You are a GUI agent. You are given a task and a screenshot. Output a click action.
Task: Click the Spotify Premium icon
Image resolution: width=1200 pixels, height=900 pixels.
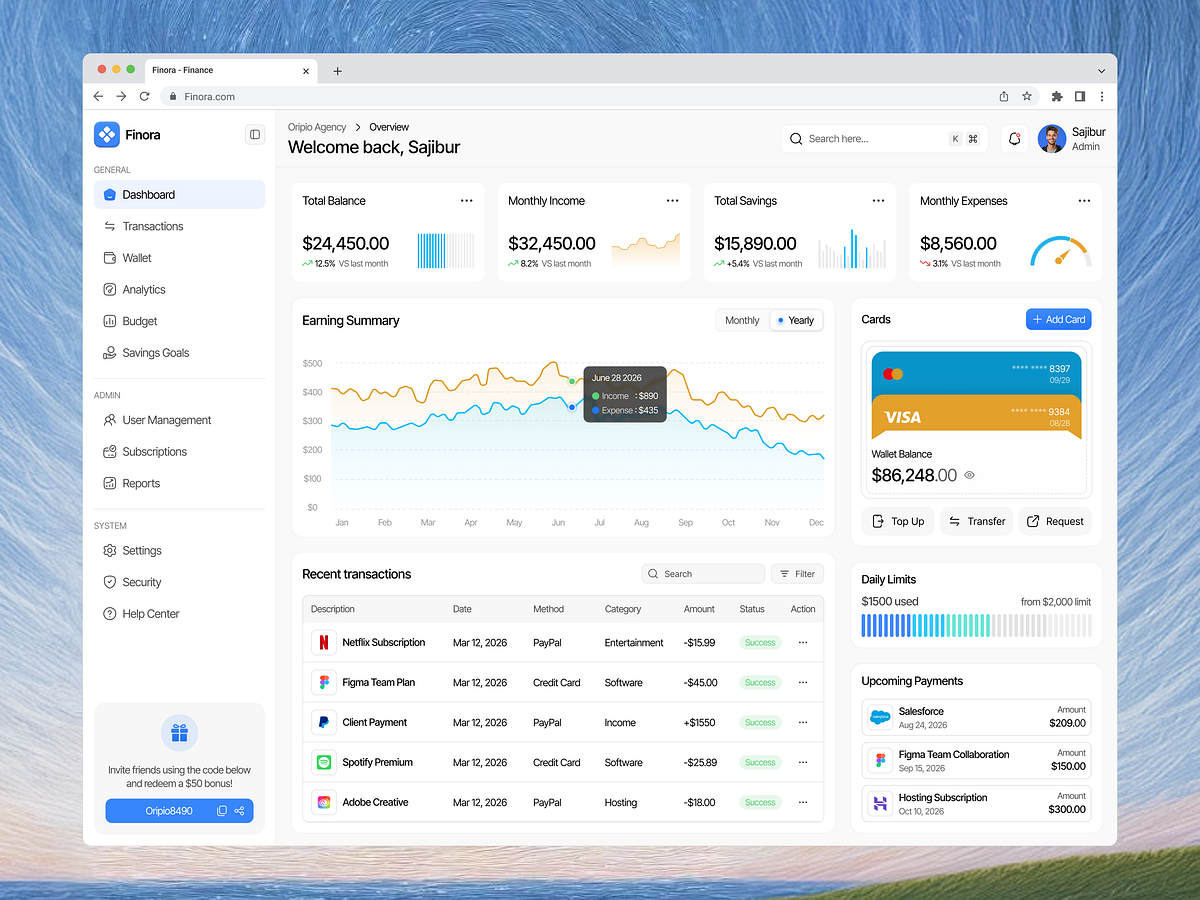click(323, 762)
